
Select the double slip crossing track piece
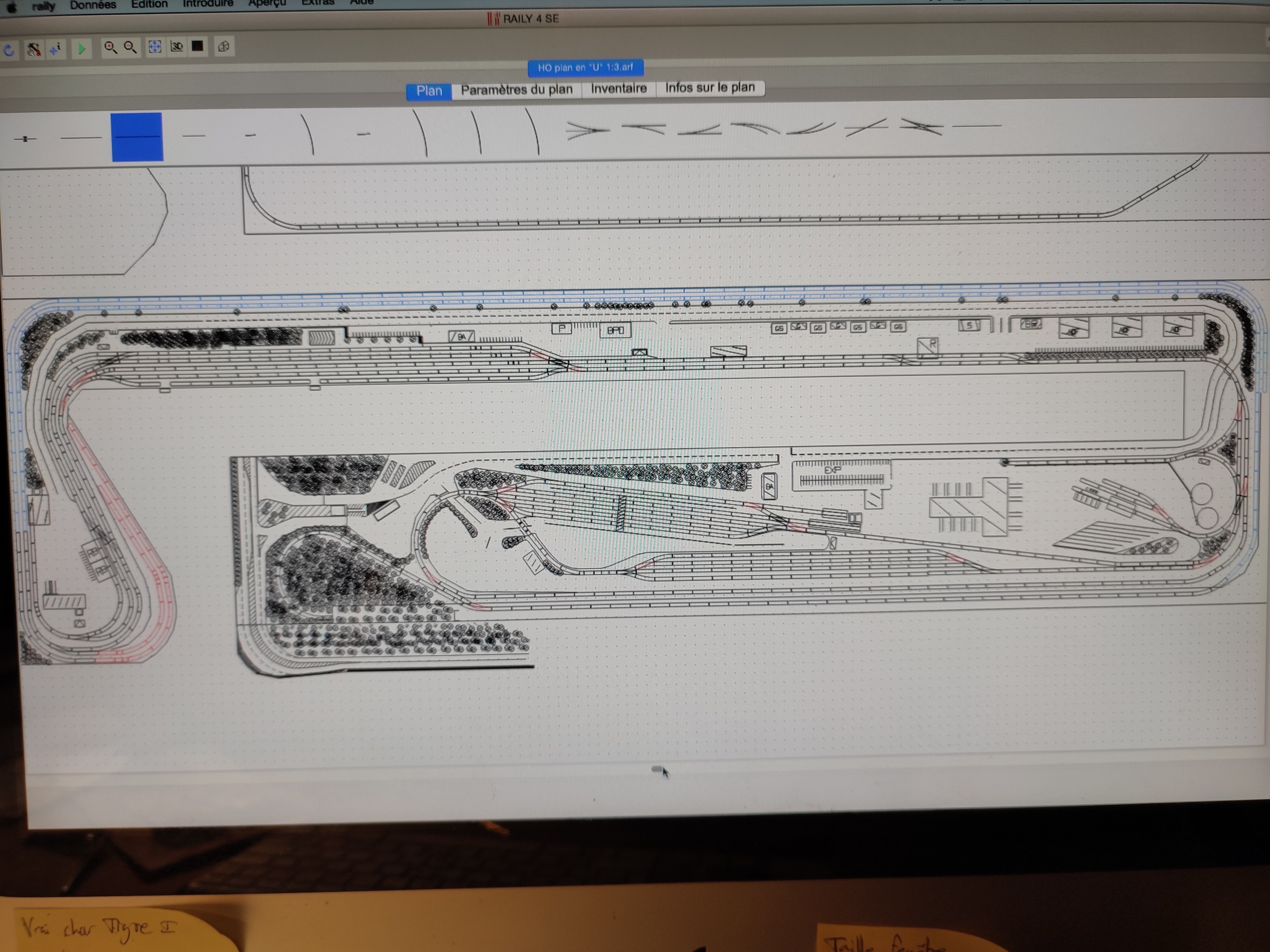click(921, 126)
